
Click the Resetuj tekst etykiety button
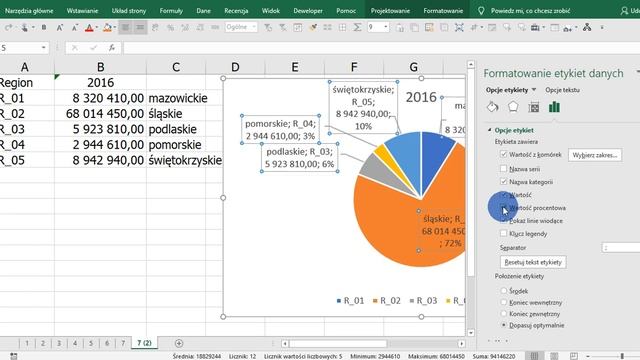click(533, 262)
